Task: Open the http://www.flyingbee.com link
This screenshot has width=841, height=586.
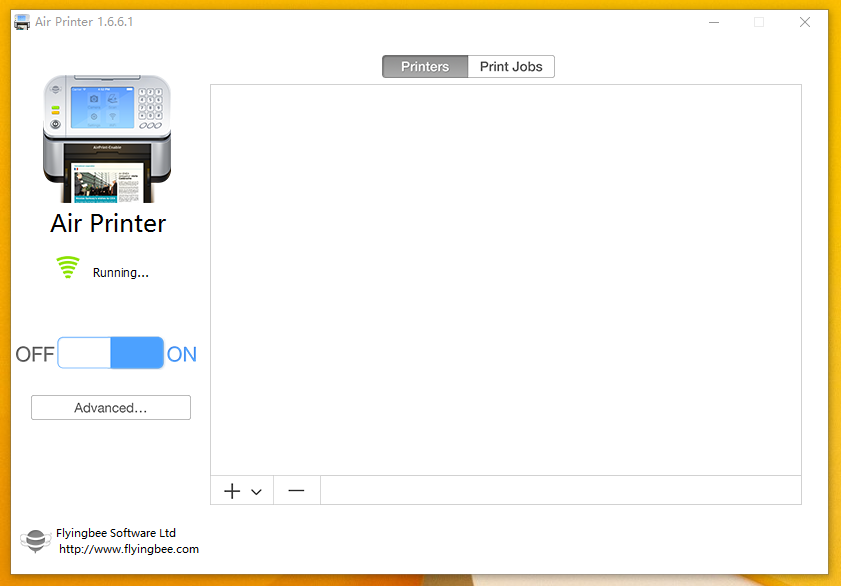Action: click(x=129, y=549)
